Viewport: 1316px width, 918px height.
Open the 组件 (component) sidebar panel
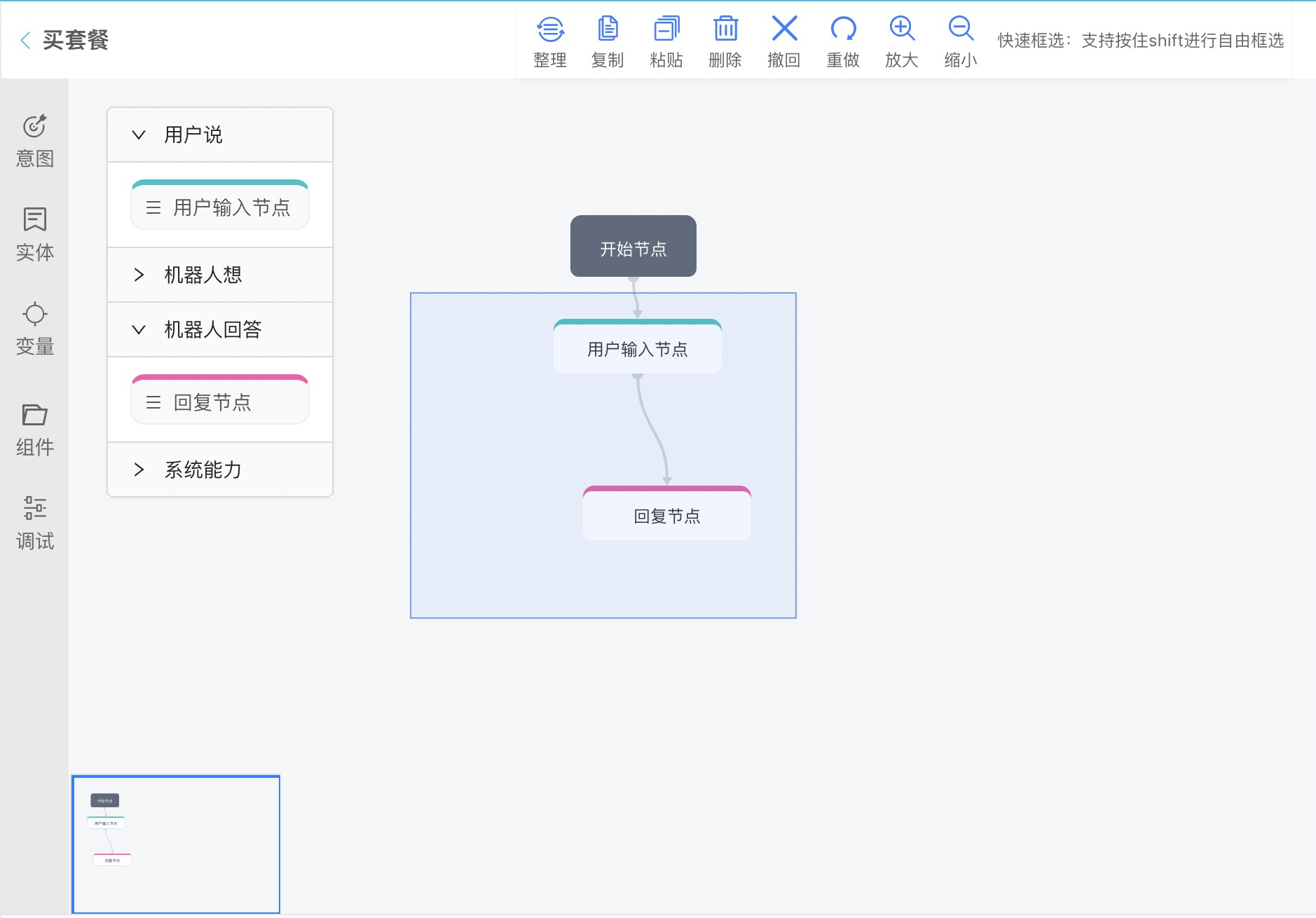(x=35, y=430)
